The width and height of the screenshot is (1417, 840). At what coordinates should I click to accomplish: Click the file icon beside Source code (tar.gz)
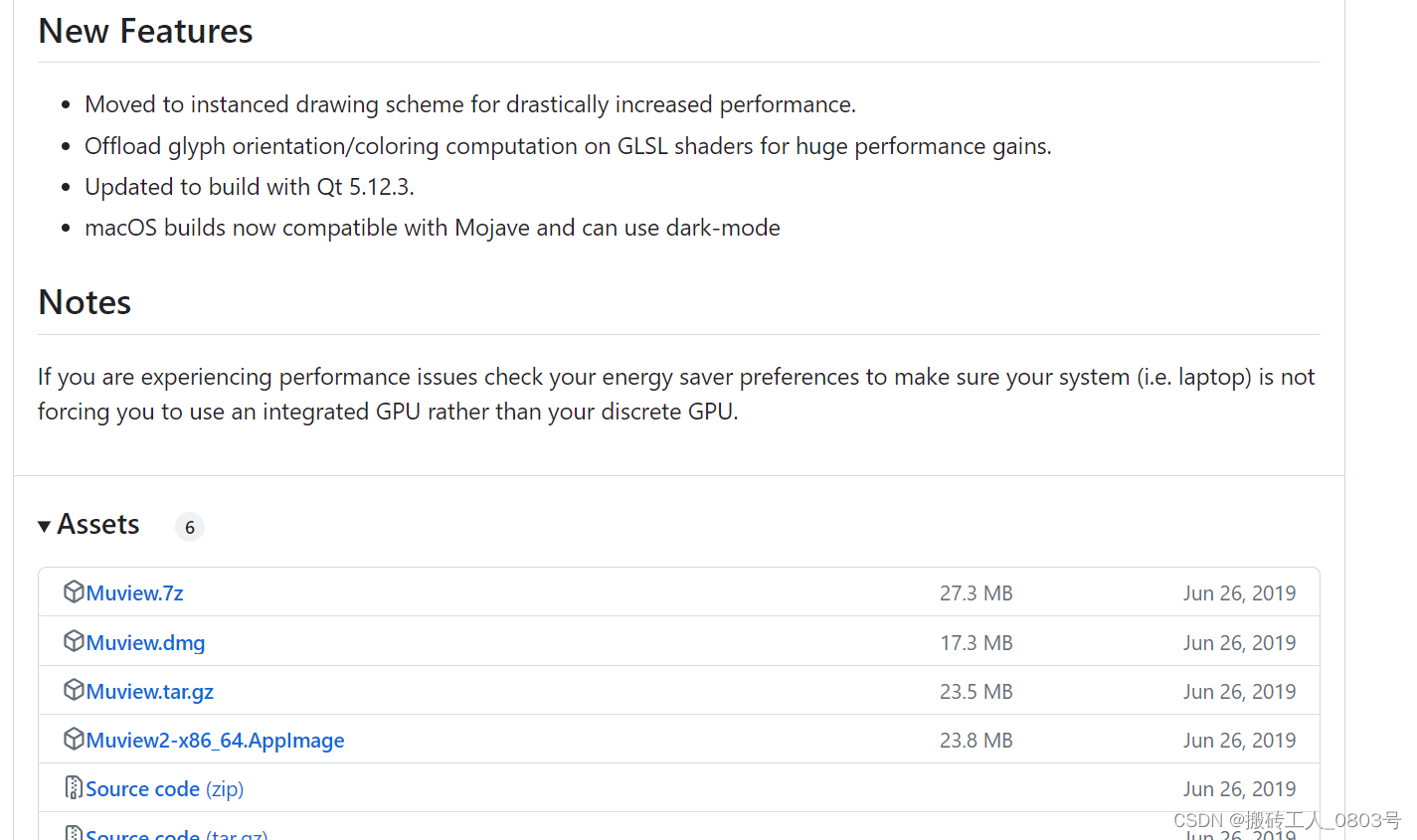click(x=74, y=833)
